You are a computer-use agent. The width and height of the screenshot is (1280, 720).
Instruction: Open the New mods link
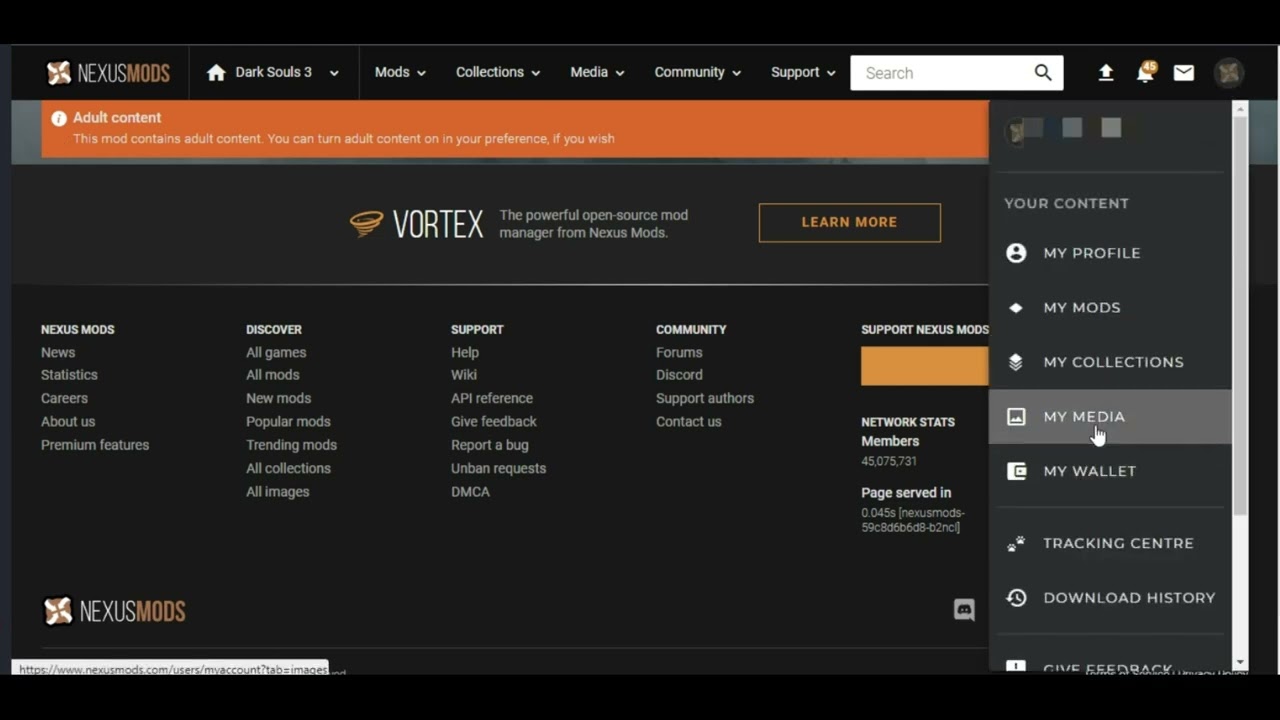pyautogui.click(x=279, y=398)
